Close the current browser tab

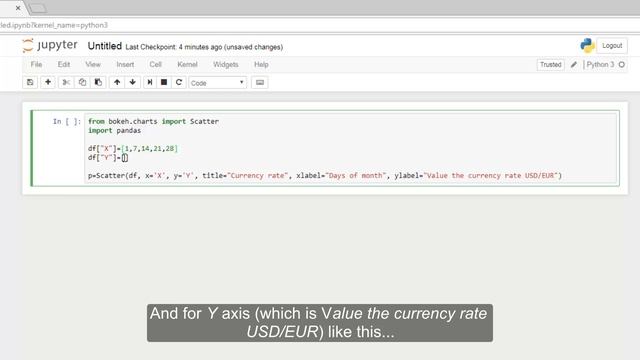point(18,8)
